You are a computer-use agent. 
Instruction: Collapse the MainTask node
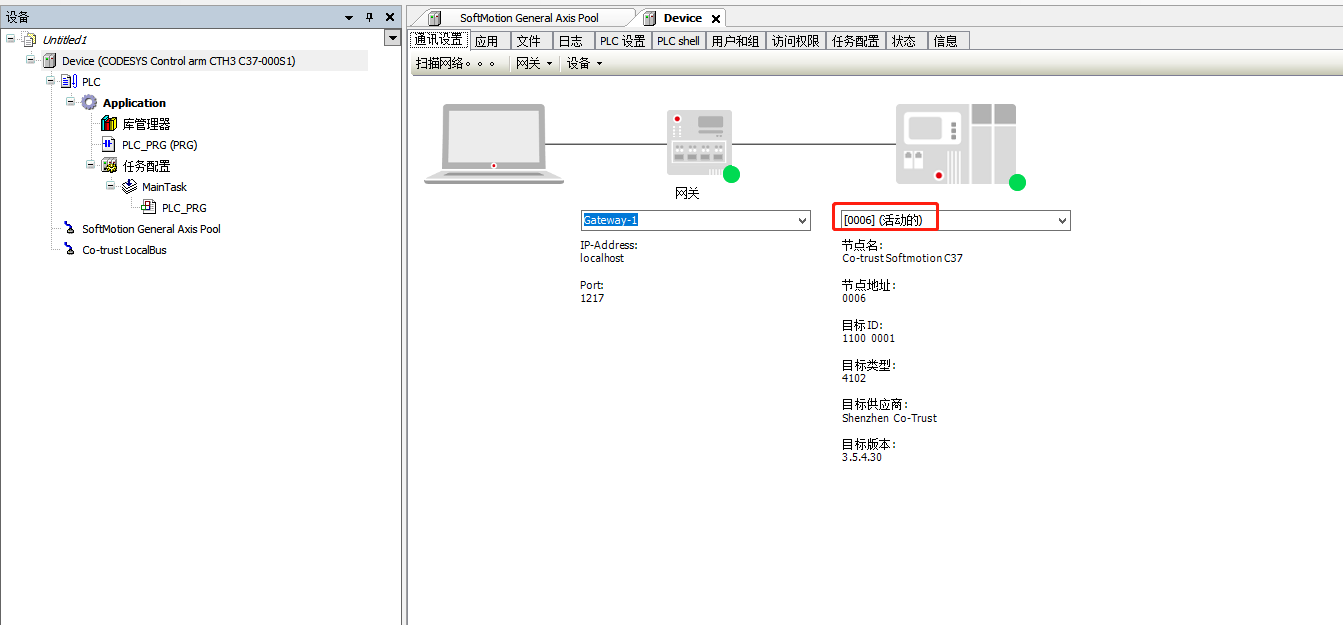point(110,186)
